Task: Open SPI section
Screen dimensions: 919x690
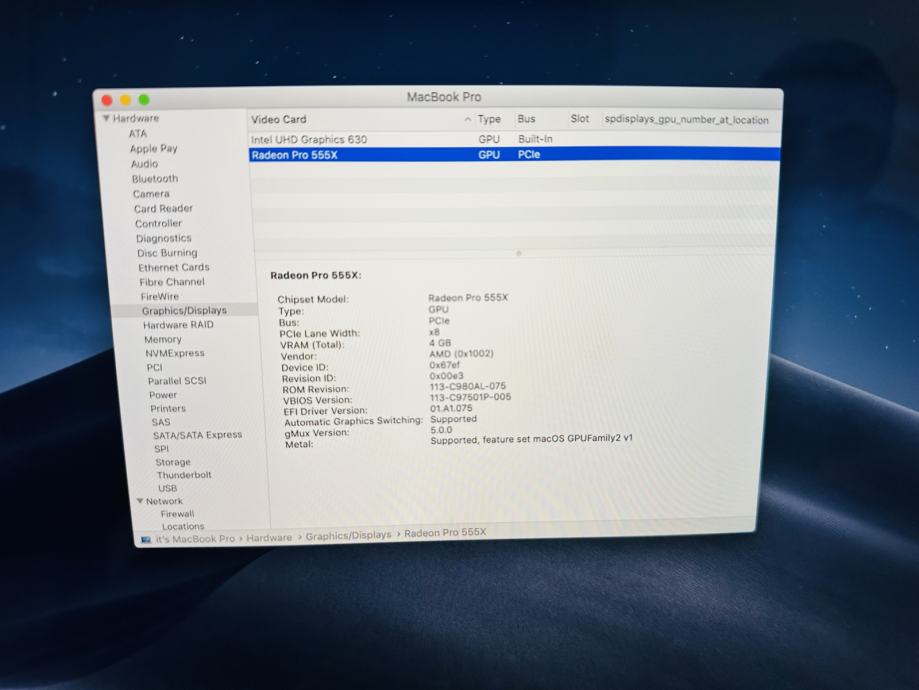Action: (161, 448)
